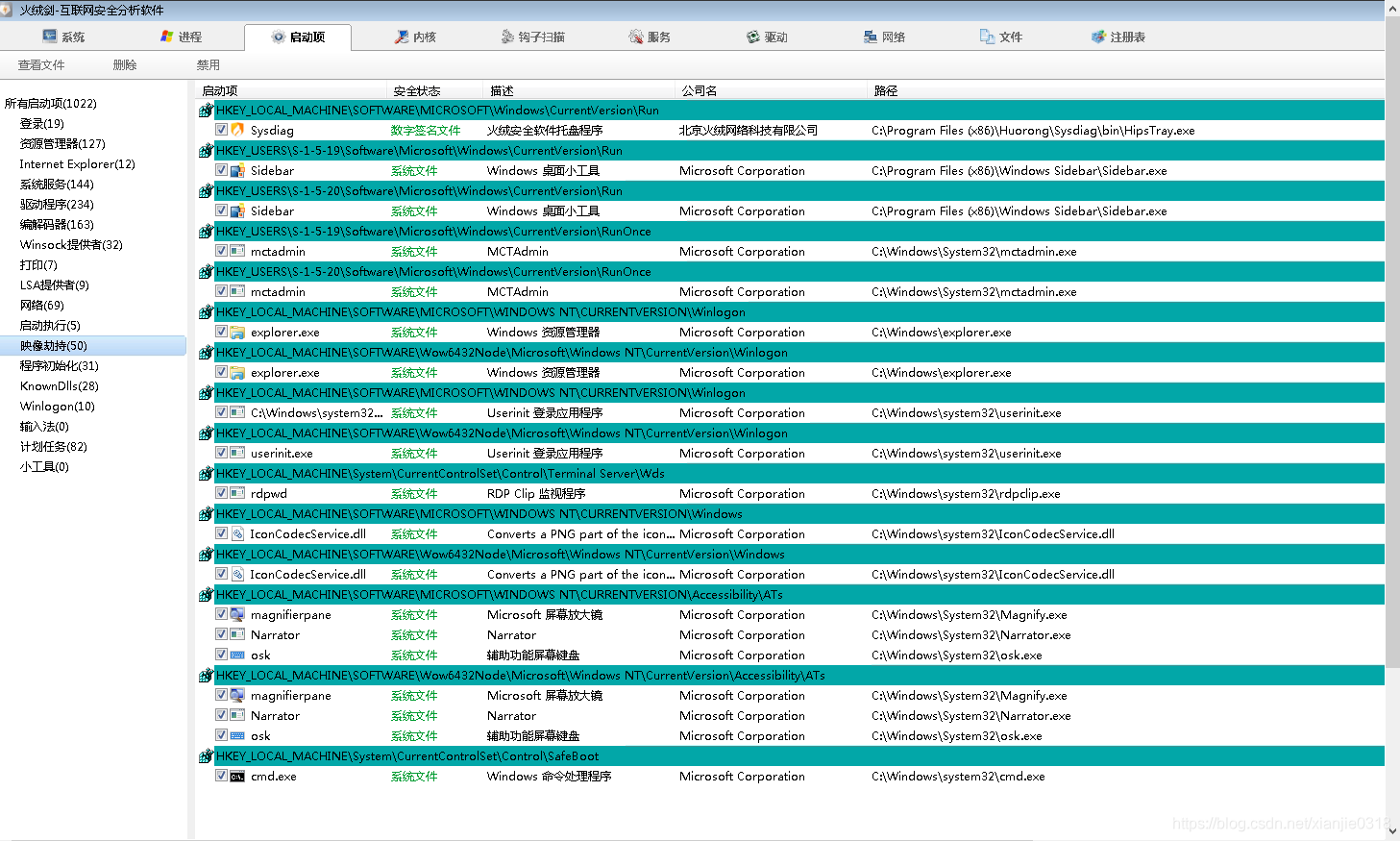Select 计划任务(82) category

click(54, 447)
